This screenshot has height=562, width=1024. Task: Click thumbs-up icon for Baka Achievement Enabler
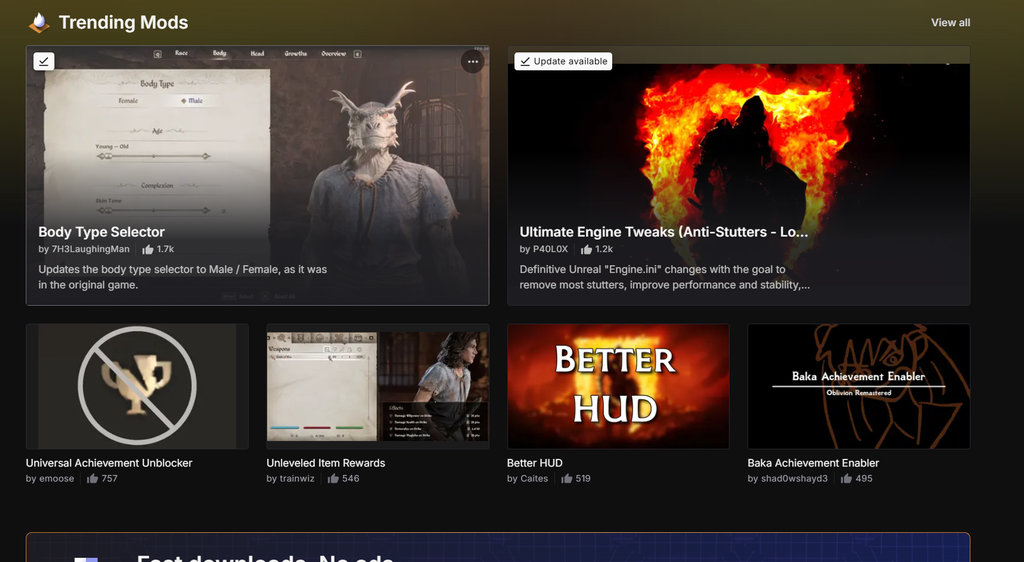[x=846, y=479]
